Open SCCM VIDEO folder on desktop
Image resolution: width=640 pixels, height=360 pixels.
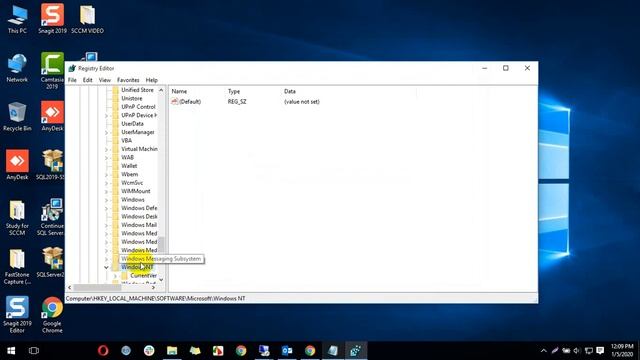click(87, 18)
